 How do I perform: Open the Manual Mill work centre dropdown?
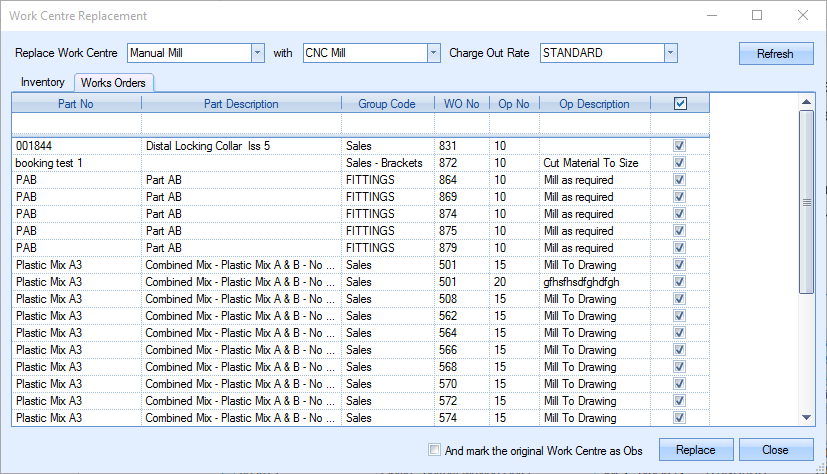tap(257, 53)
